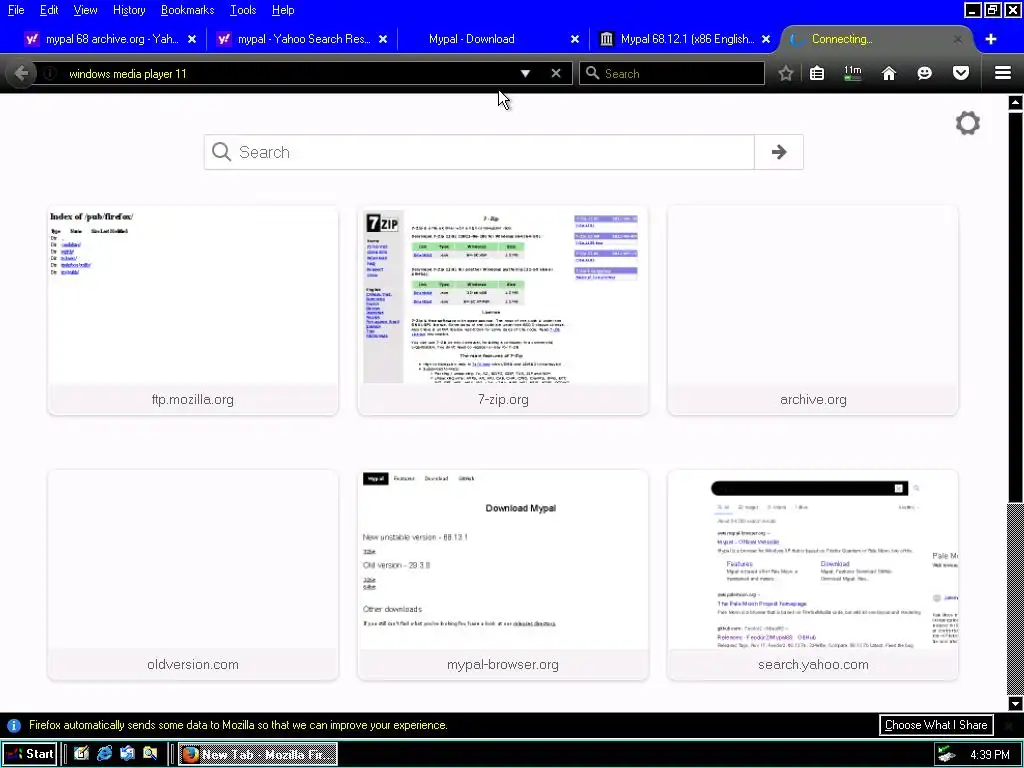
Task: Show bookmarks list icon
Action: (x=817, y=73)
